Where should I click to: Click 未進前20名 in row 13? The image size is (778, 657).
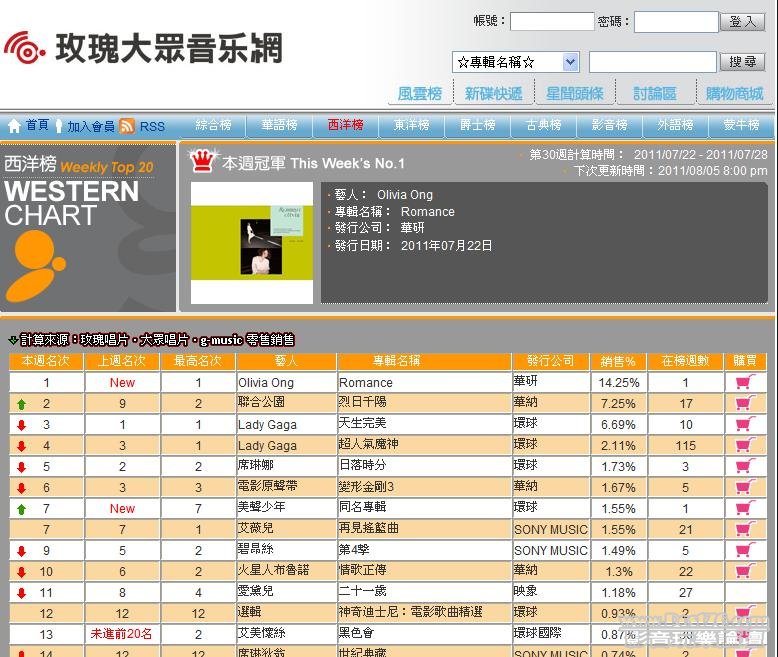click(122, 634)
